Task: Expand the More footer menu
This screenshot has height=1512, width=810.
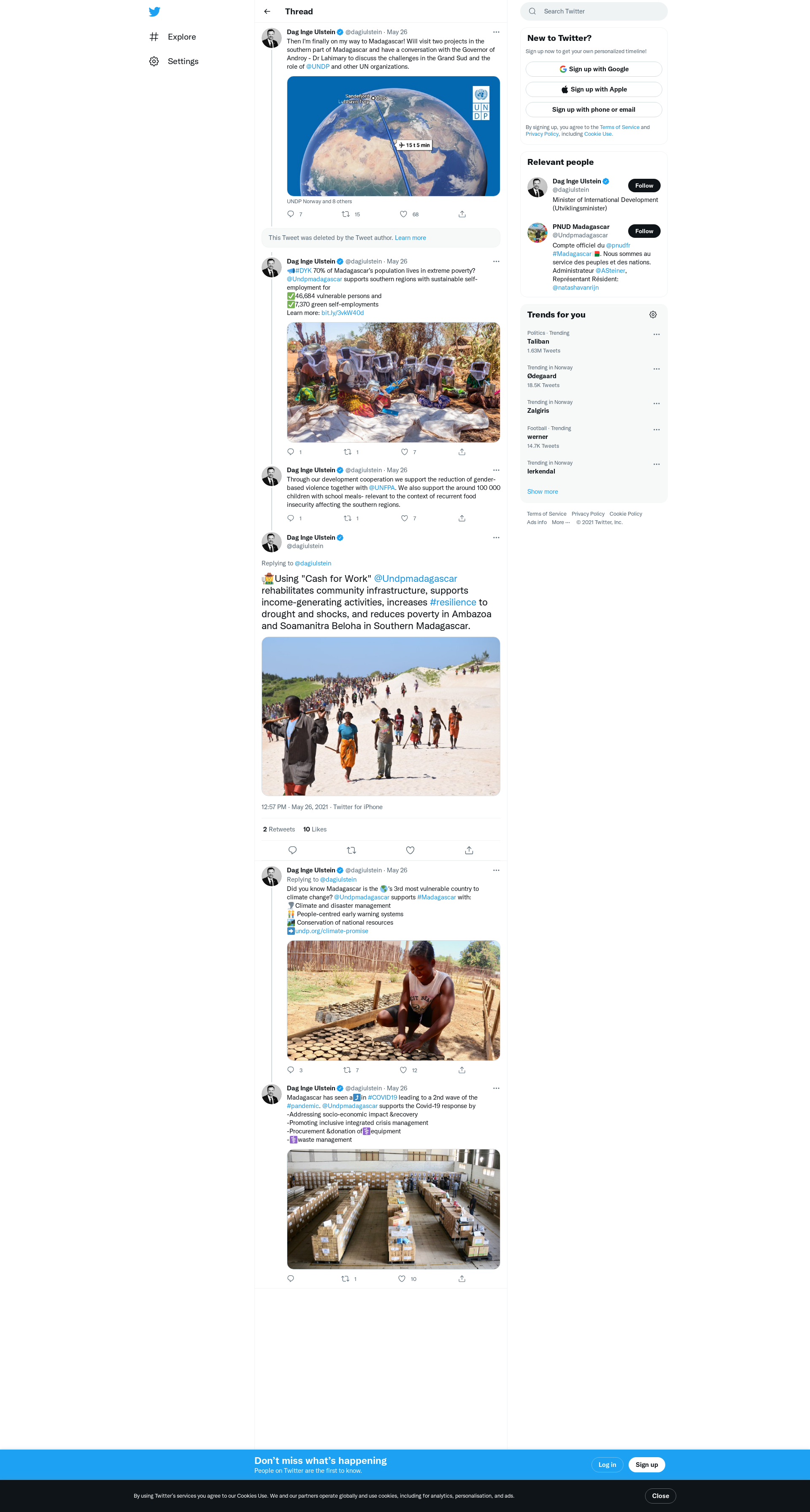Action: coord(560,522)
